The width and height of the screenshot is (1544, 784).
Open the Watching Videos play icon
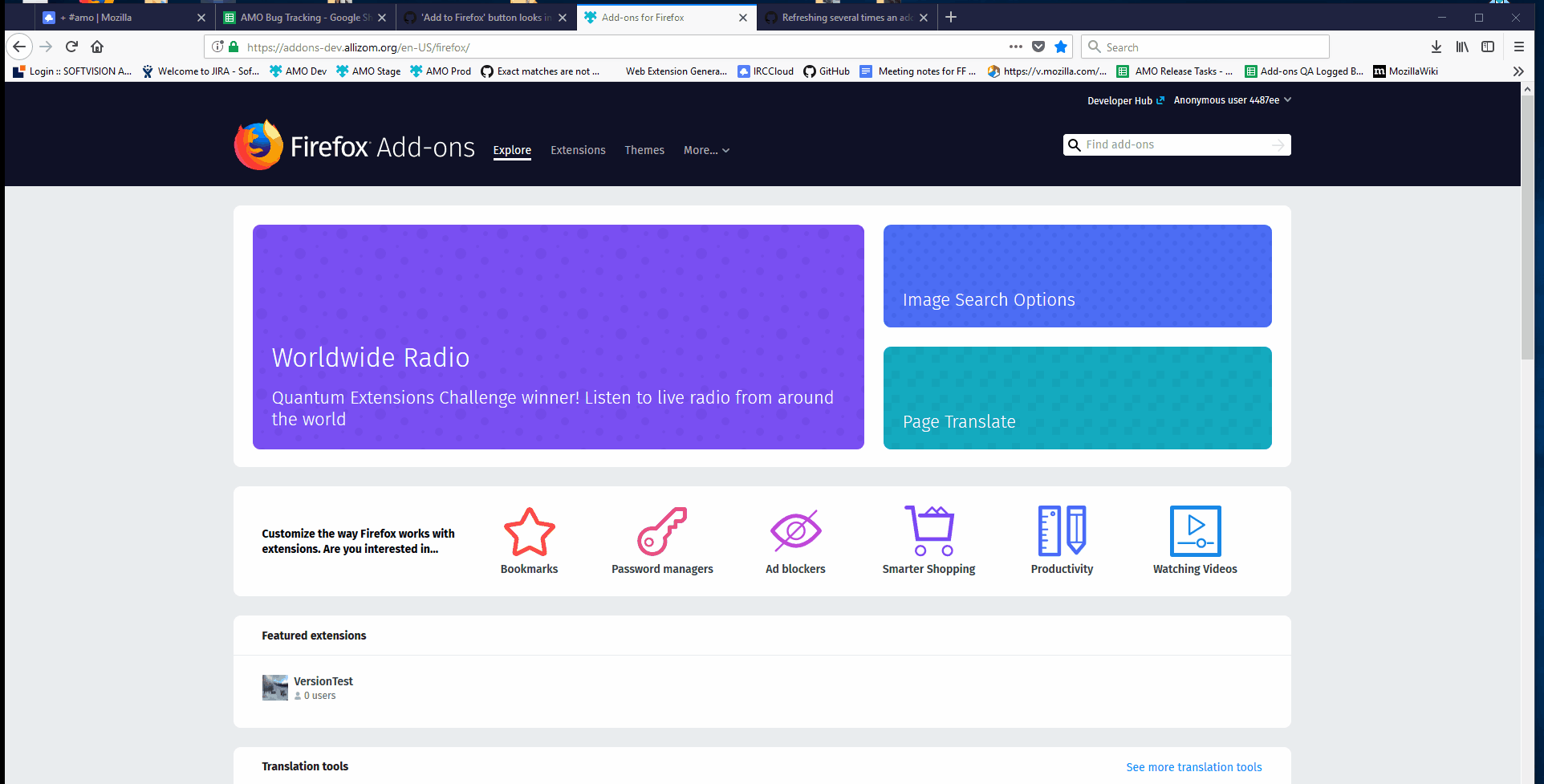point(1195,531)
